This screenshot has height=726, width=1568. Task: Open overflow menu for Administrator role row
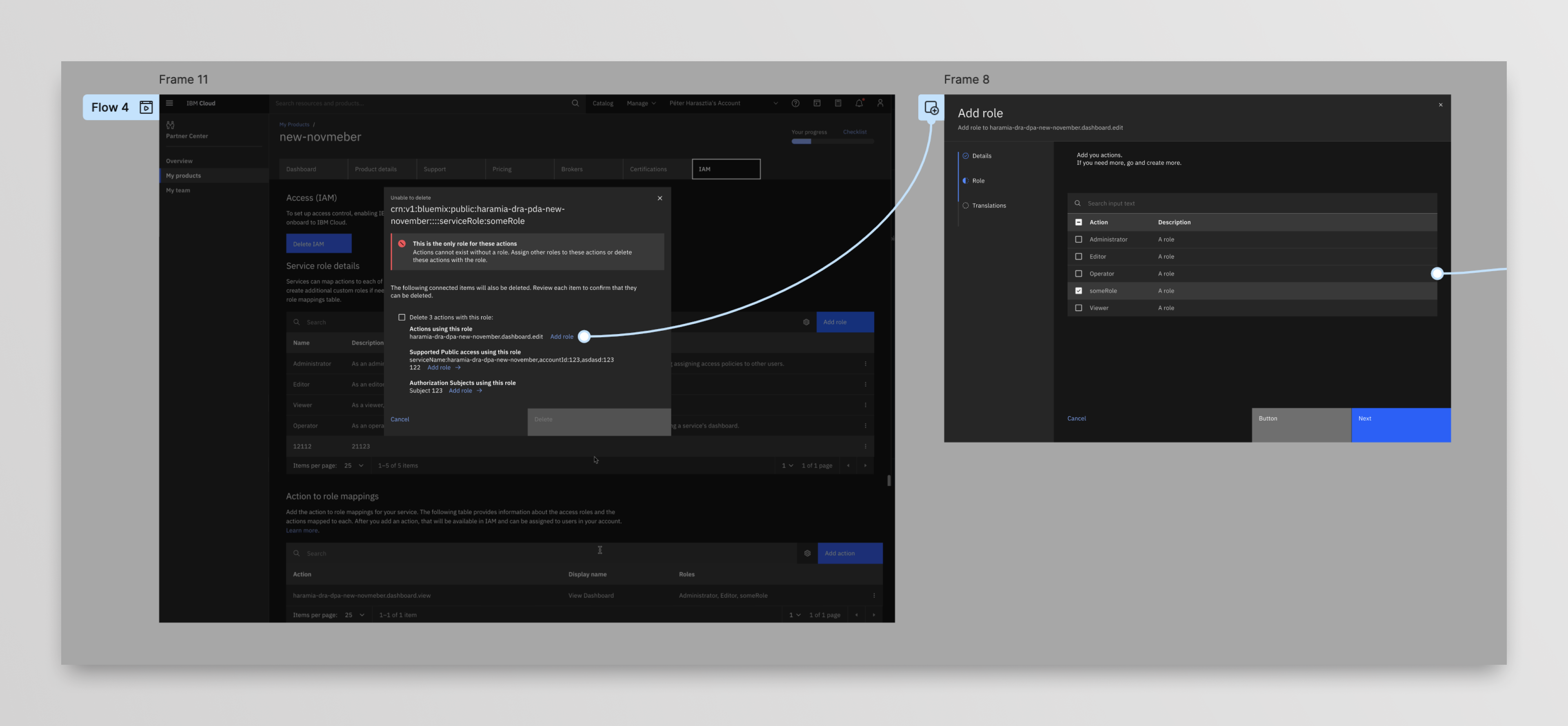pyautogui.click(x=865, y=363)
